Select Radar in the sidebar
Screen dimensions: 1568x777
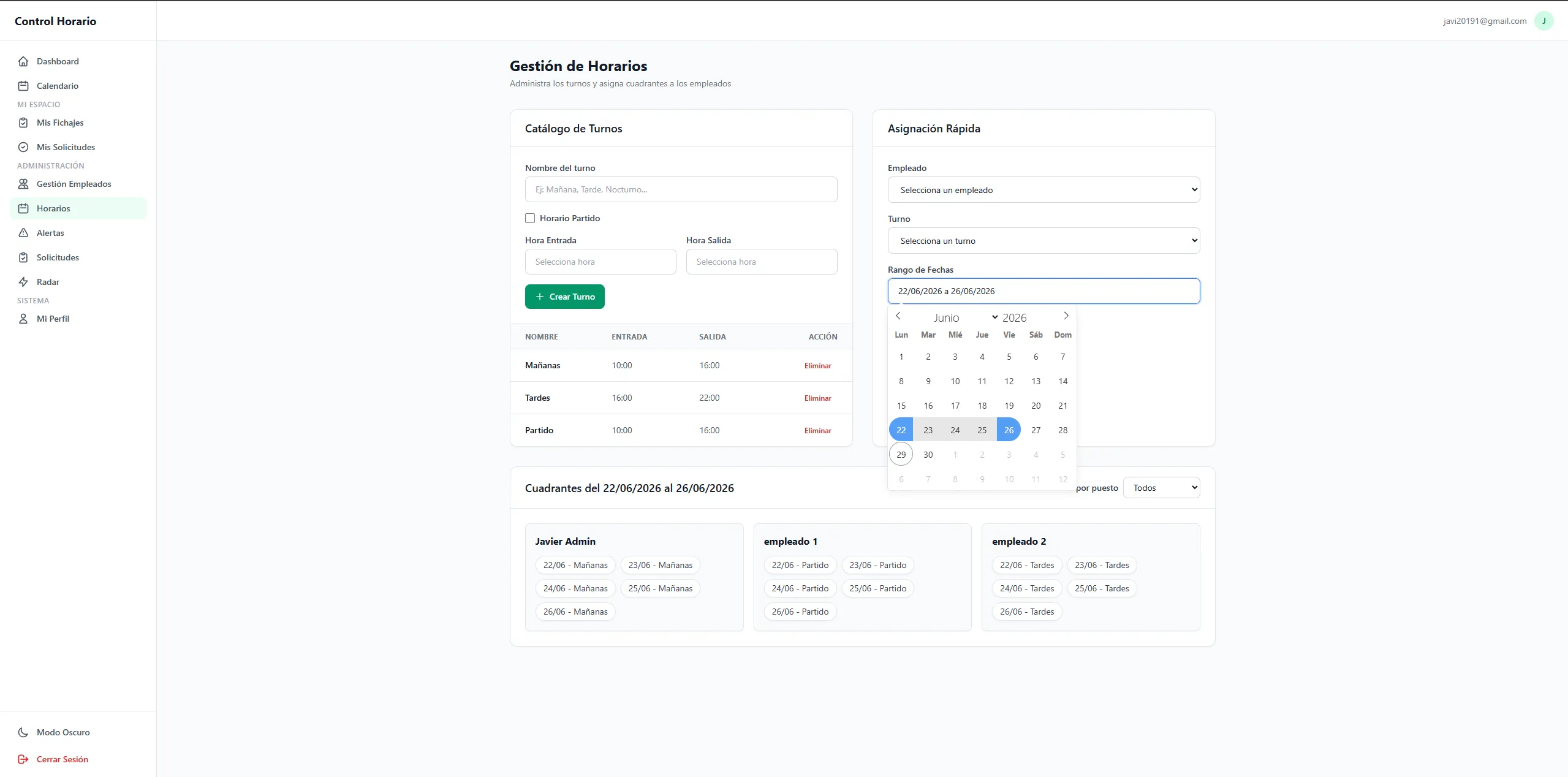point(78,282)
